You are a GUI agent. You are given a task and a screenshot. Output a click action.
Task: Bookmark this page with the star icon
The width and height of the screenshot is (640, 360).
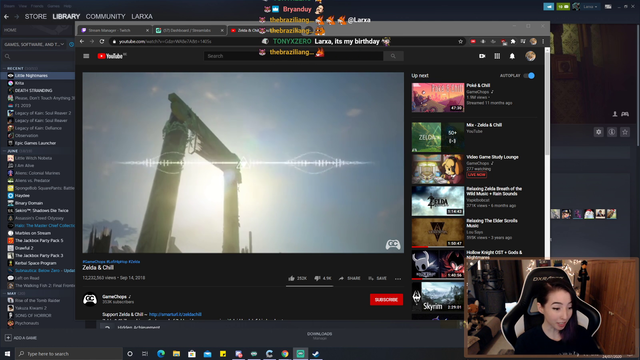(460, 41)
